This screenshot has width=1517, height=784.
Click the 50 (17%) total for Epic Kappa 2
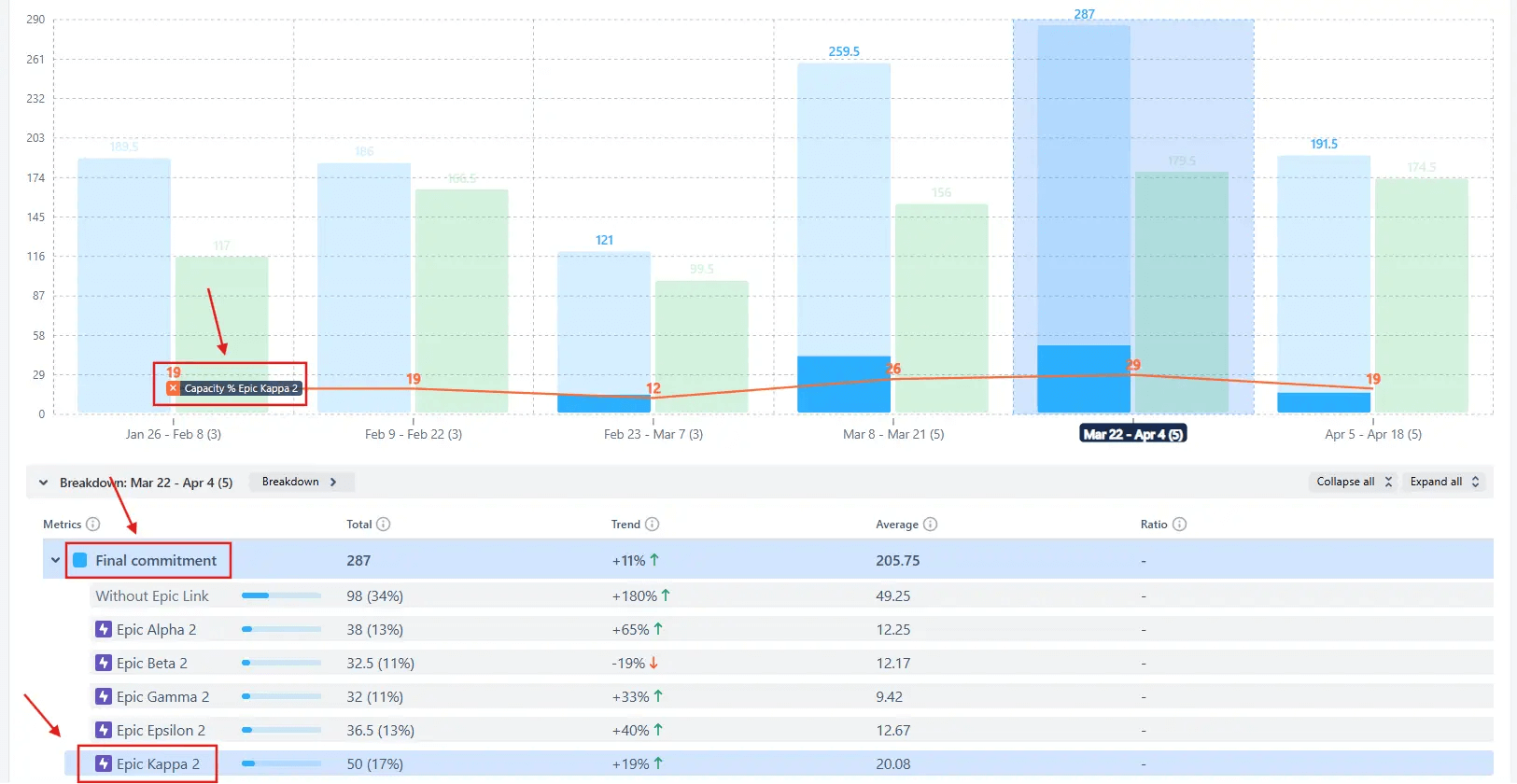coord(375,763)
